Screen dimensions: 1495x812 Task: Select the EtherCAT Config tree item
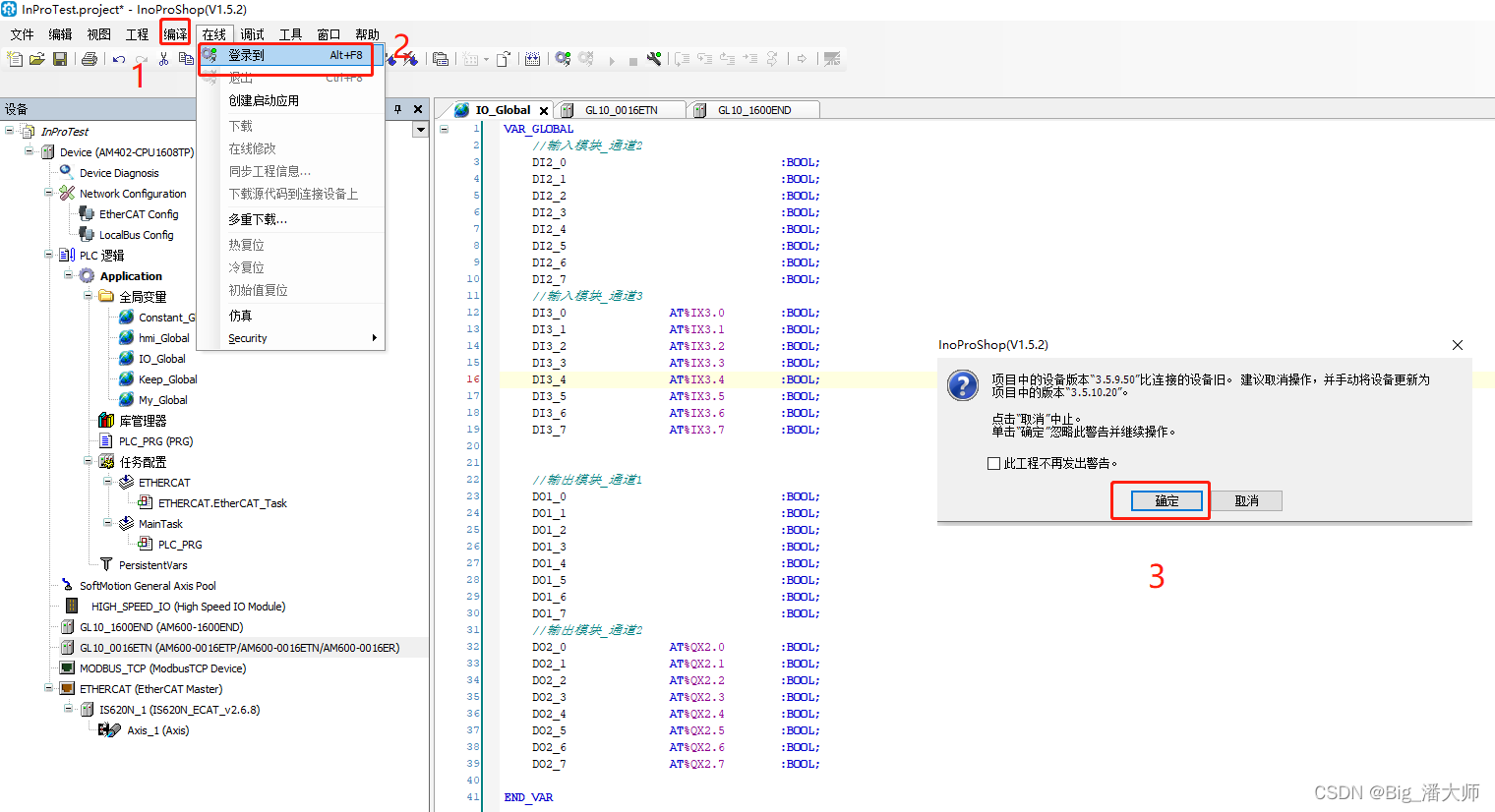(139, 213)
